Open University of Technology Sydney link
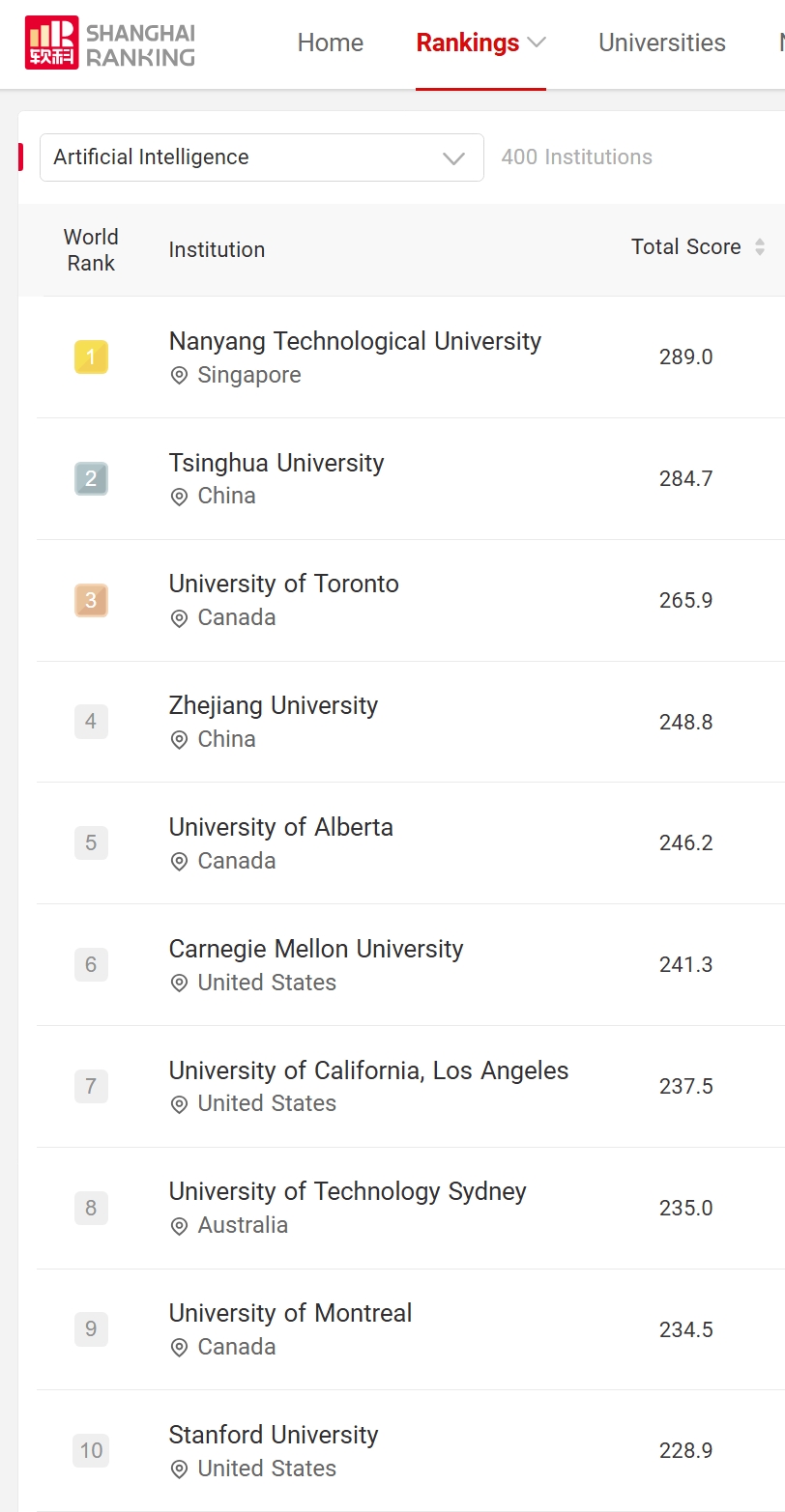This screenshot has width=785, height=1512. 347,1191
